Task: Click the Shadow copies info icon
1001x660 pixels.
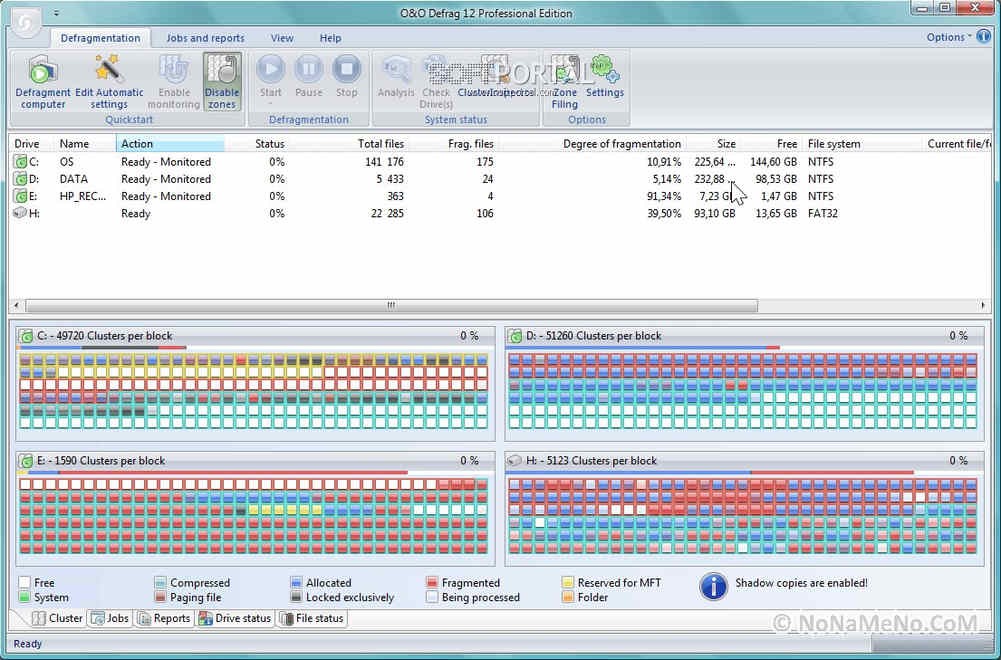Action: point(713,586)
